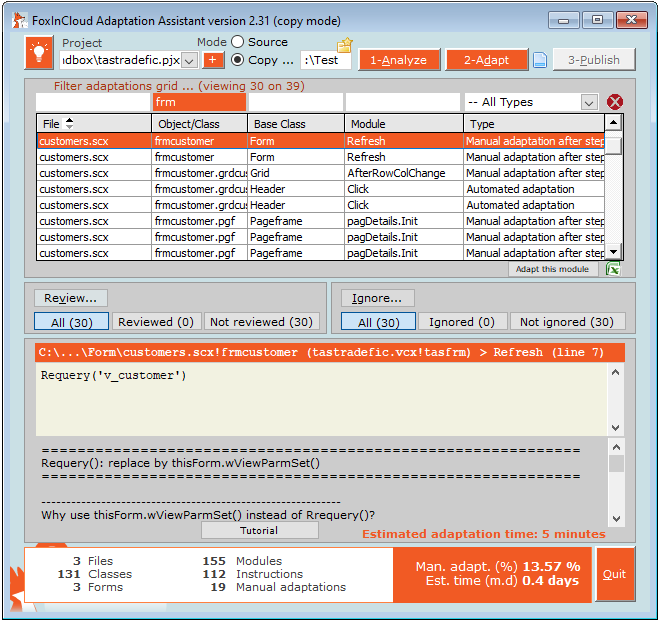The height and width of the screenshot is (621, 659).
Task: Show Not reviewed (30) items
Action: (x=261, y=322)
